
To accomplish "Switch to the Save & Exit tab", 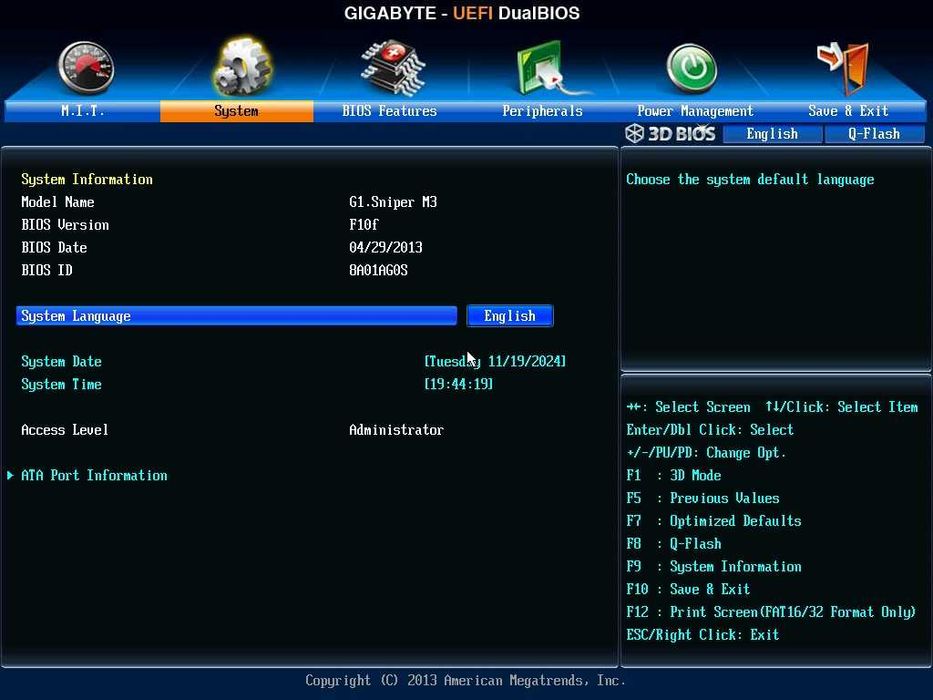I will (848, 111).
